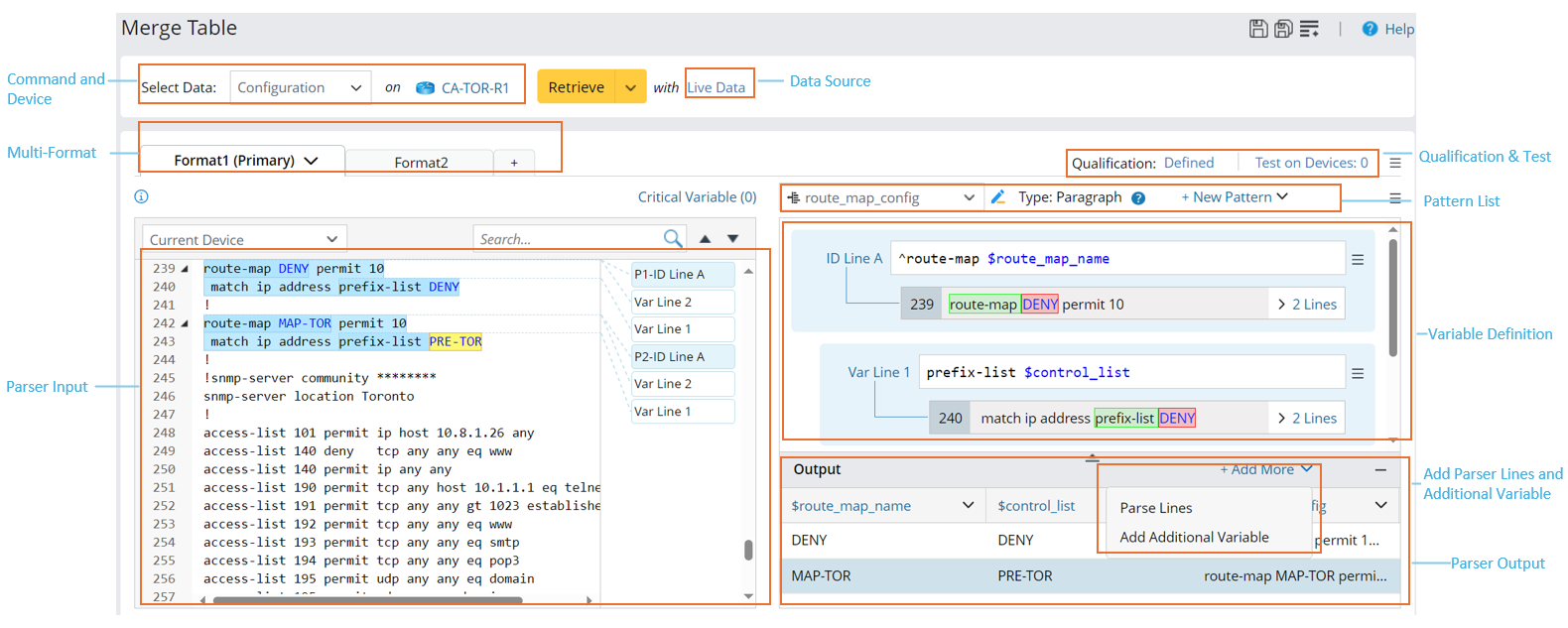
Task: Collapse the paragraph at line 242
Action: coord(185,323)
